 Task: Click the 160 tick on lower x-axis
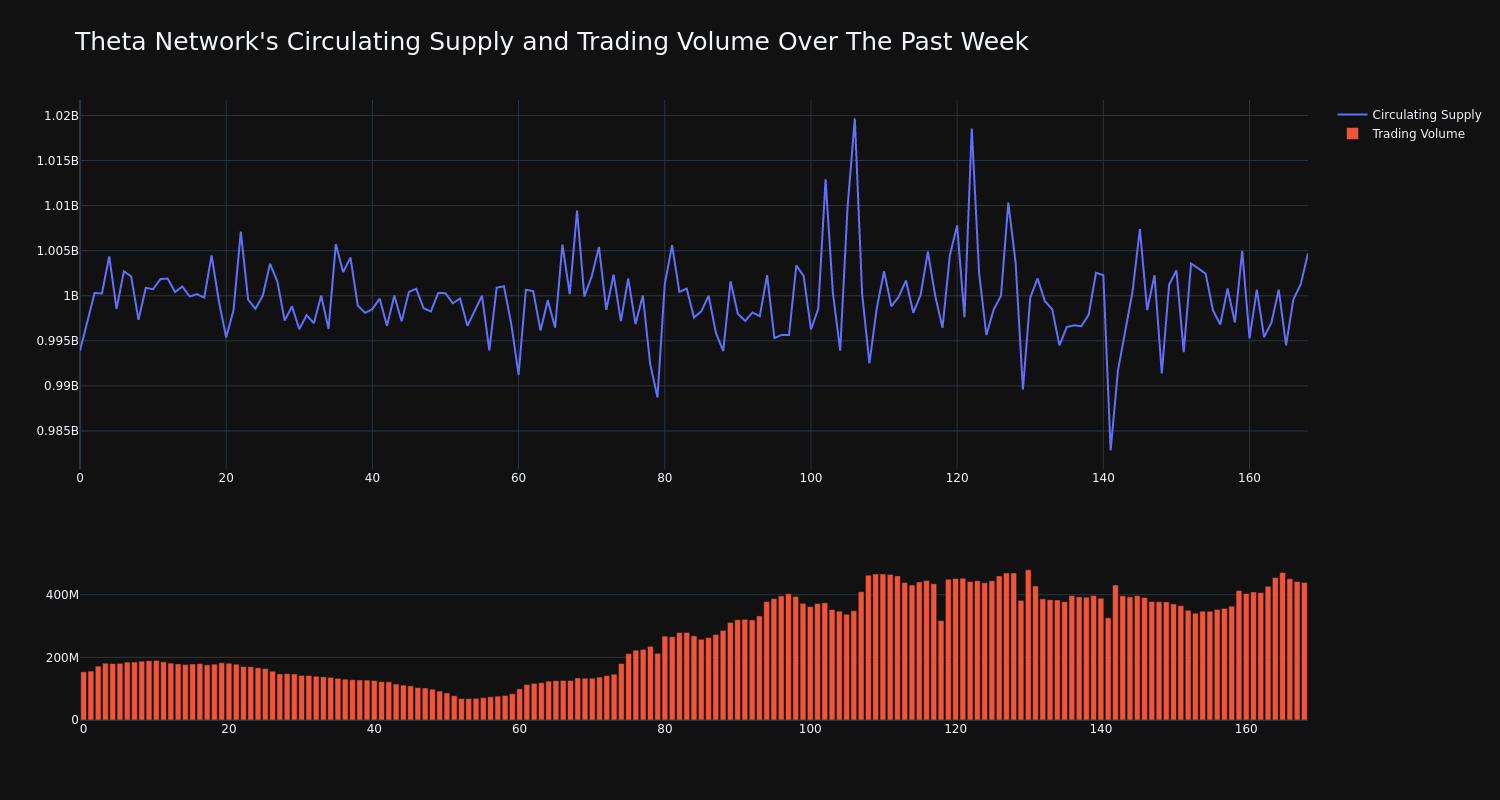click(x=1246, y=729)
